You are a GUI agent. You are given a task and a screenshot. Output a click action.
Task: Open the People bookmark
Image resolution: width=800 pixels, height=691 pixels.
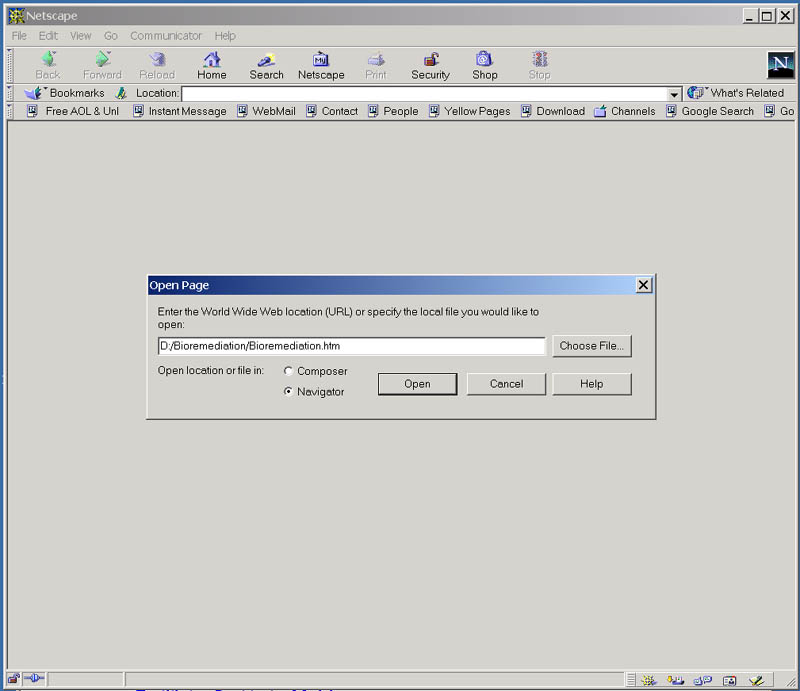click(393, 111)
